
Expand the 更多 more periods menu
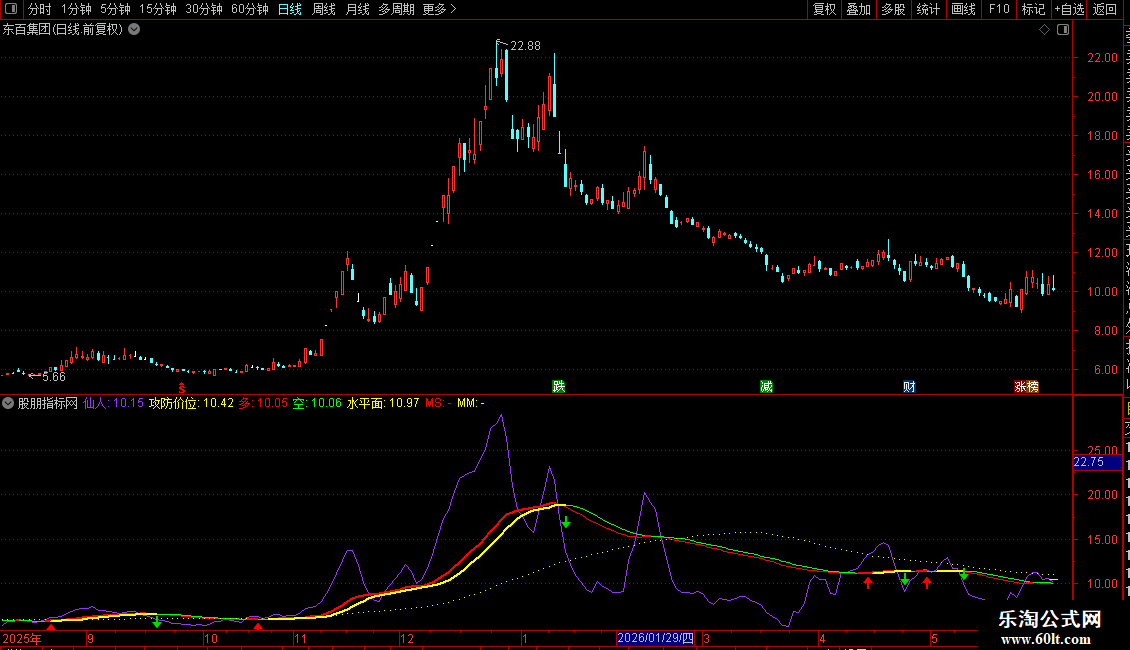click(x=439, y=9)
